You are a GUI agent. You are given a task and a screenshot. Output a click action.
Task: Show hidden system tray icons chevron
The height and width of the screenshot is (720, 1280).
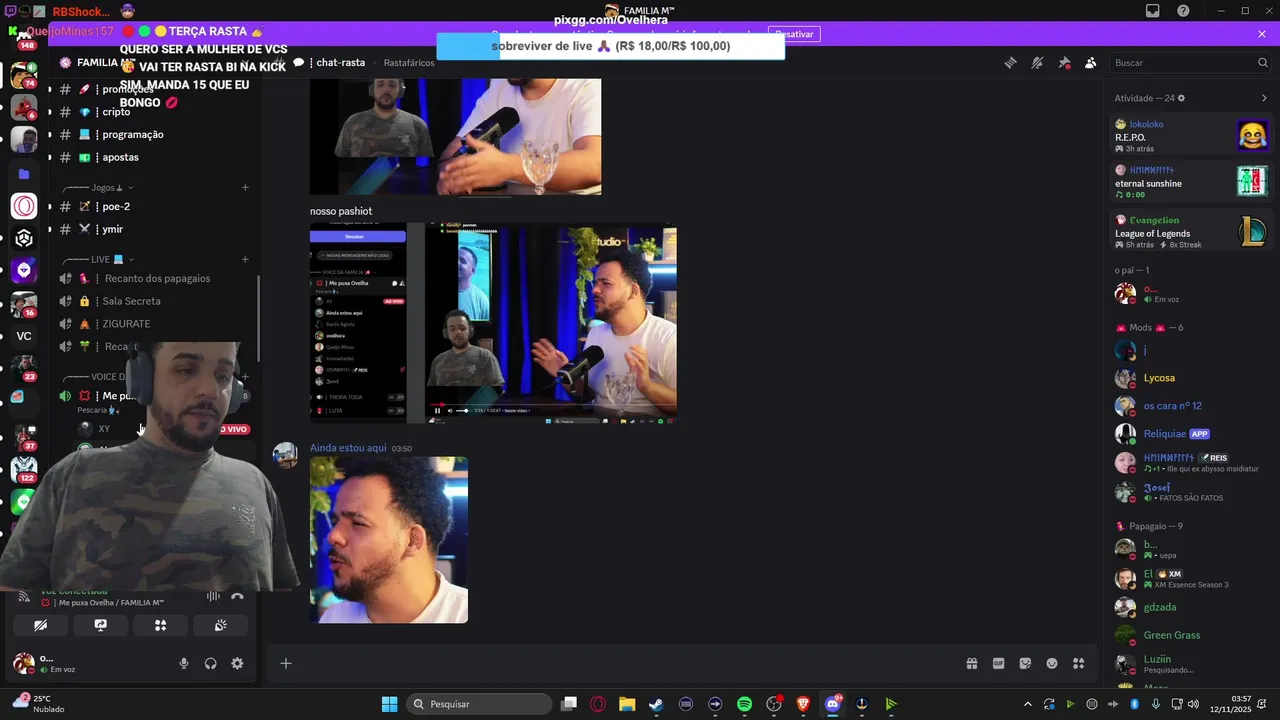(1027, 704)
